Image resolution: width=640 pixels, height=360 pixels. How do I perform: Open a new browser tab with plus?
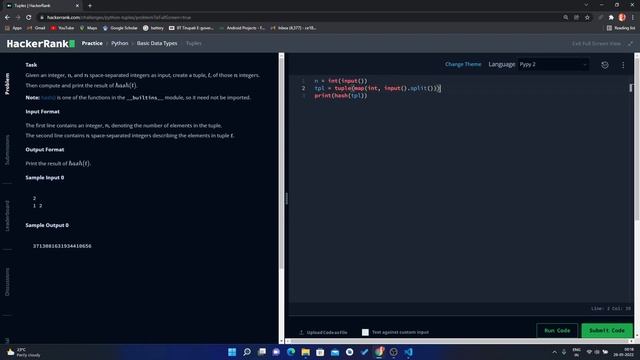pos(90,6)
